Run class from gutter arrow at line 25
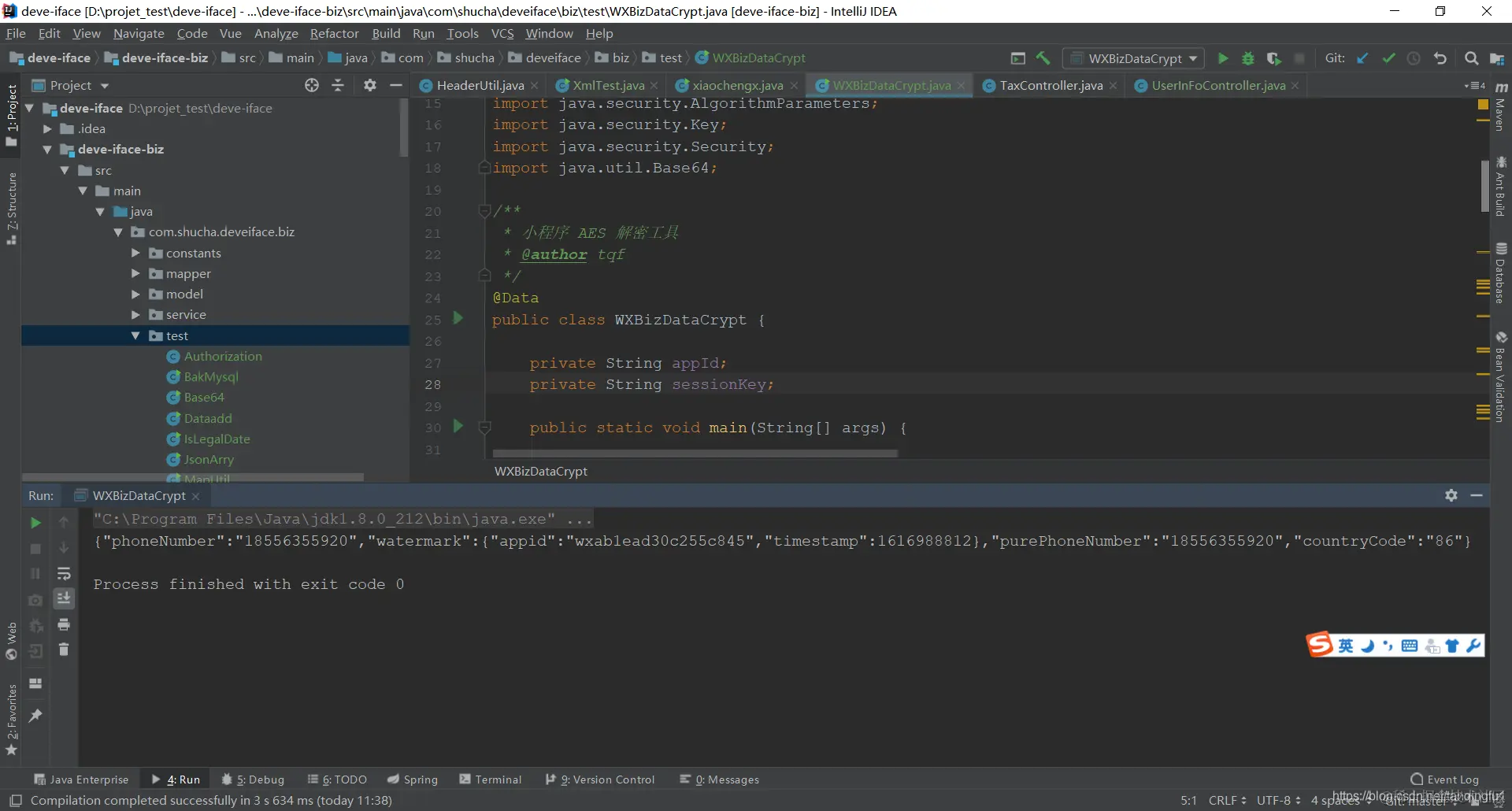The image size is (1512, 811). [x=458, y=318]
